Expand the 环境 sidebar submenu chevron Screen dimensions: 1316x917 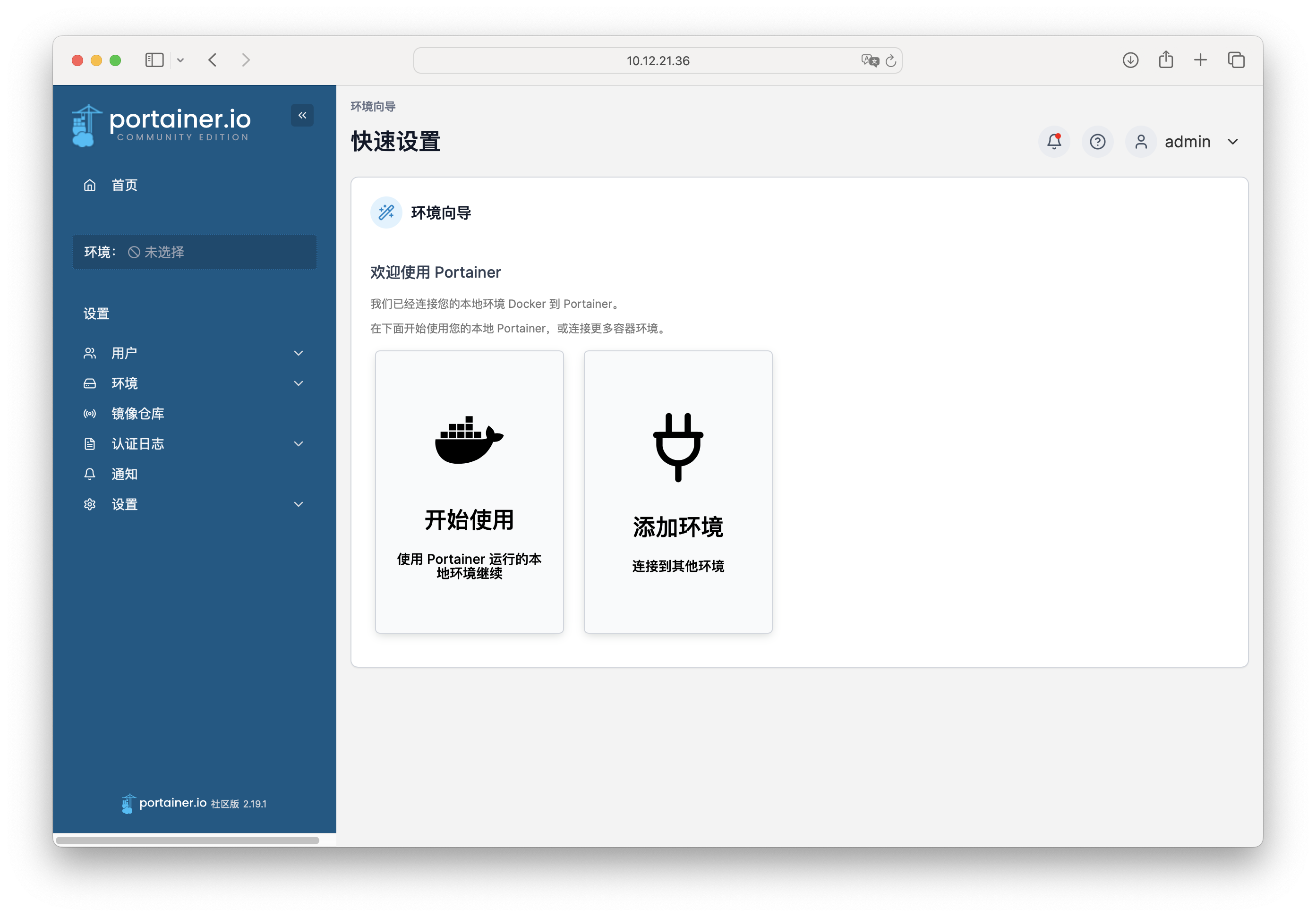click(298, 383)
